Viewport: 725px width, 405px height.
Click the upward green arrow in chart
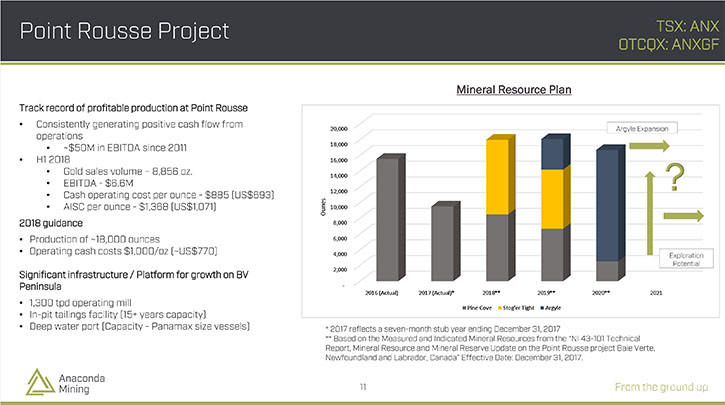(x=650, y=213)
